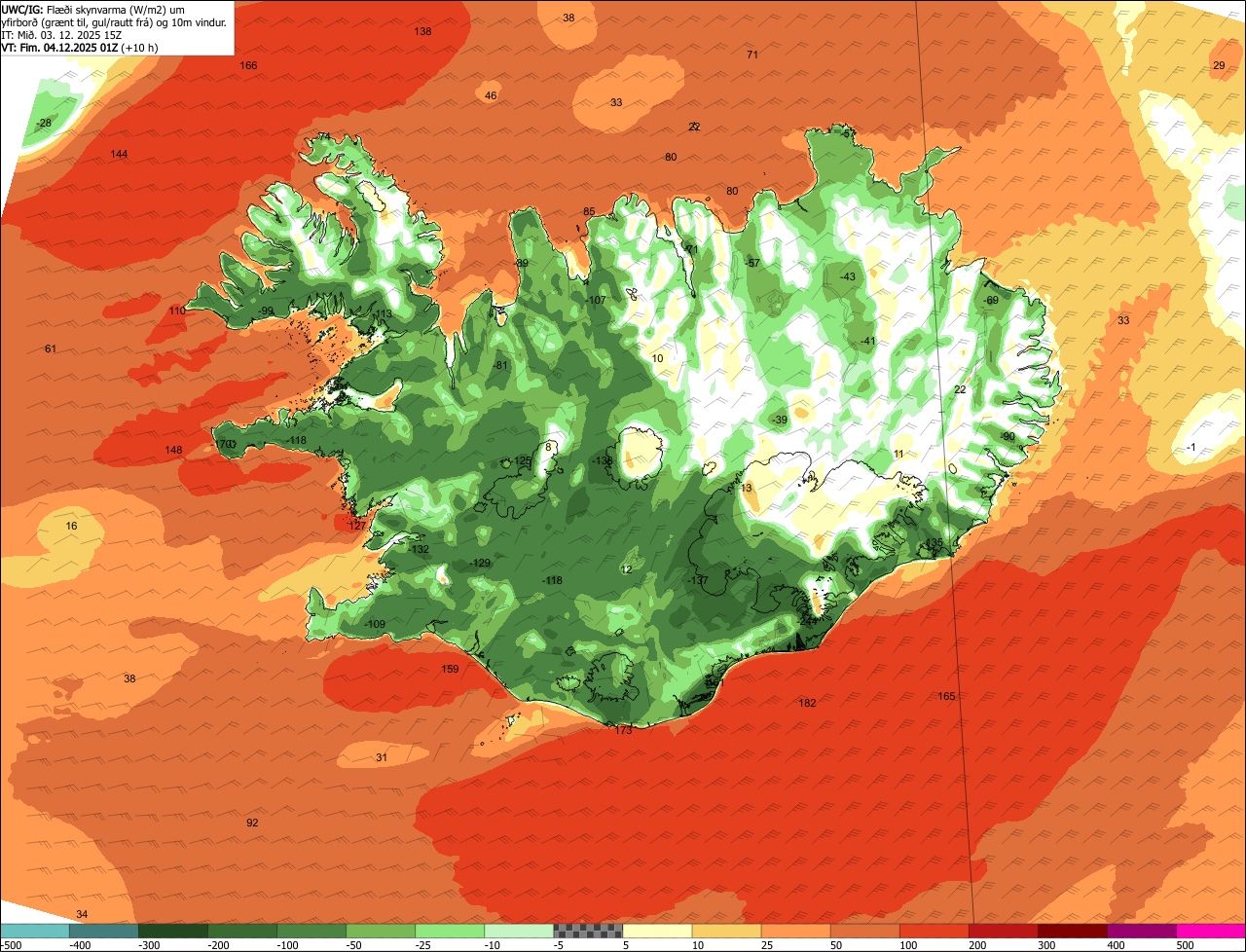Viewport: 1246px width, 952px height.
Task: Select the legend swatch between 100 and 200
Action: pos(934,931)
